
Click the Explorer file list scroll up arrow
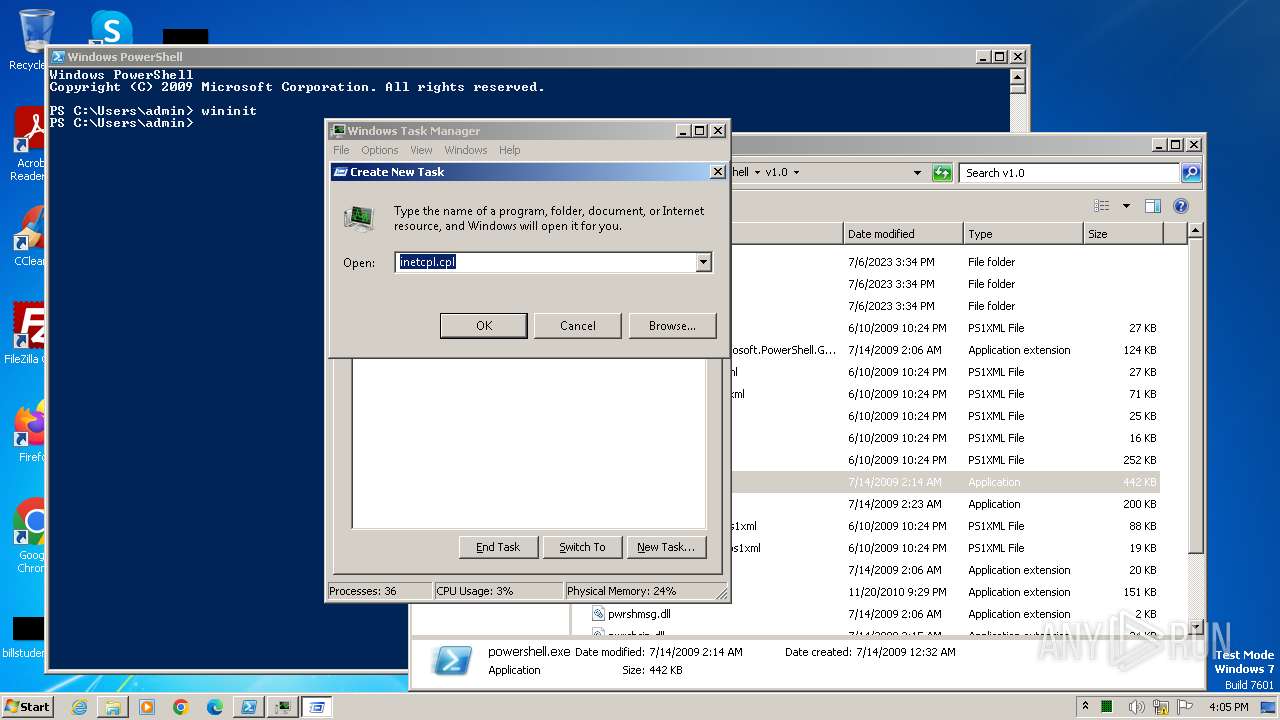tap(1195, 231)
